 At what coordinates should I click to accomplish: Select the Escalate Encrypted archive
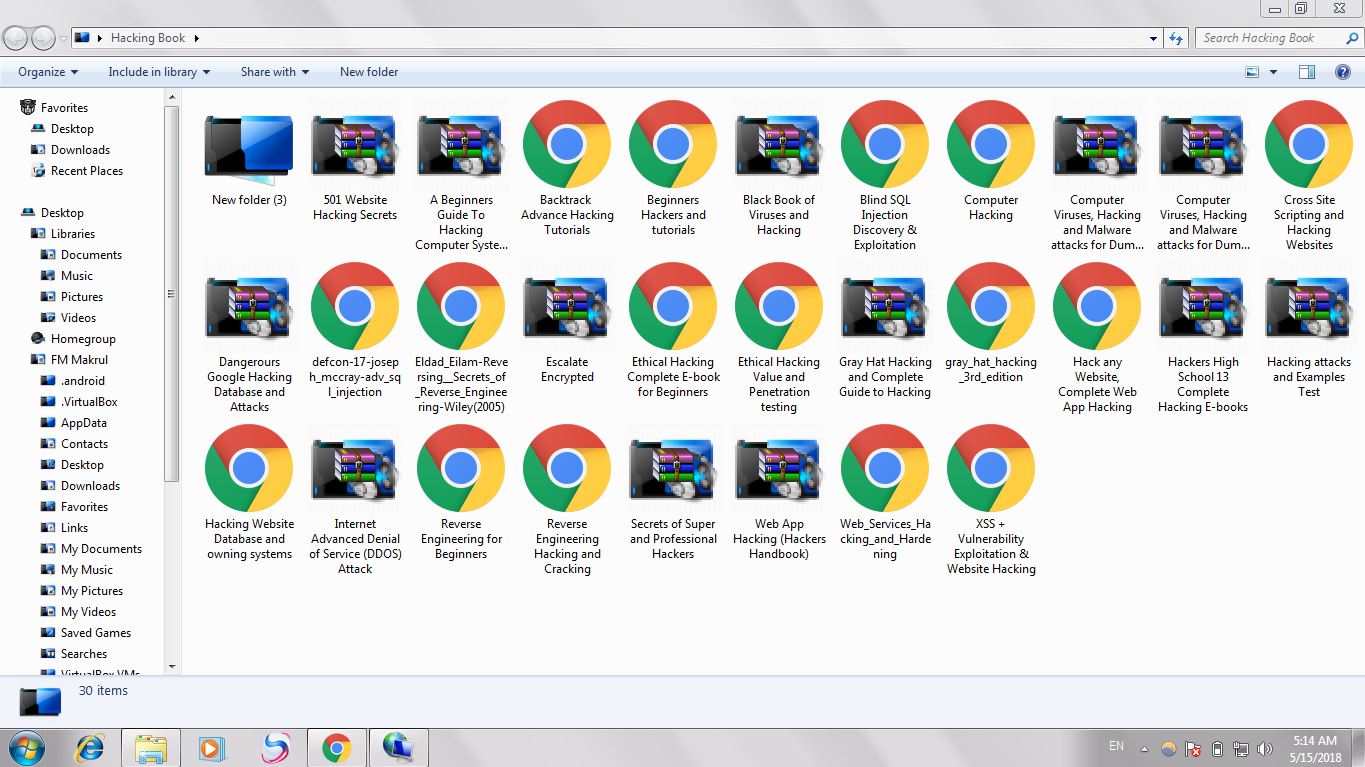click(x=567, y=323)
